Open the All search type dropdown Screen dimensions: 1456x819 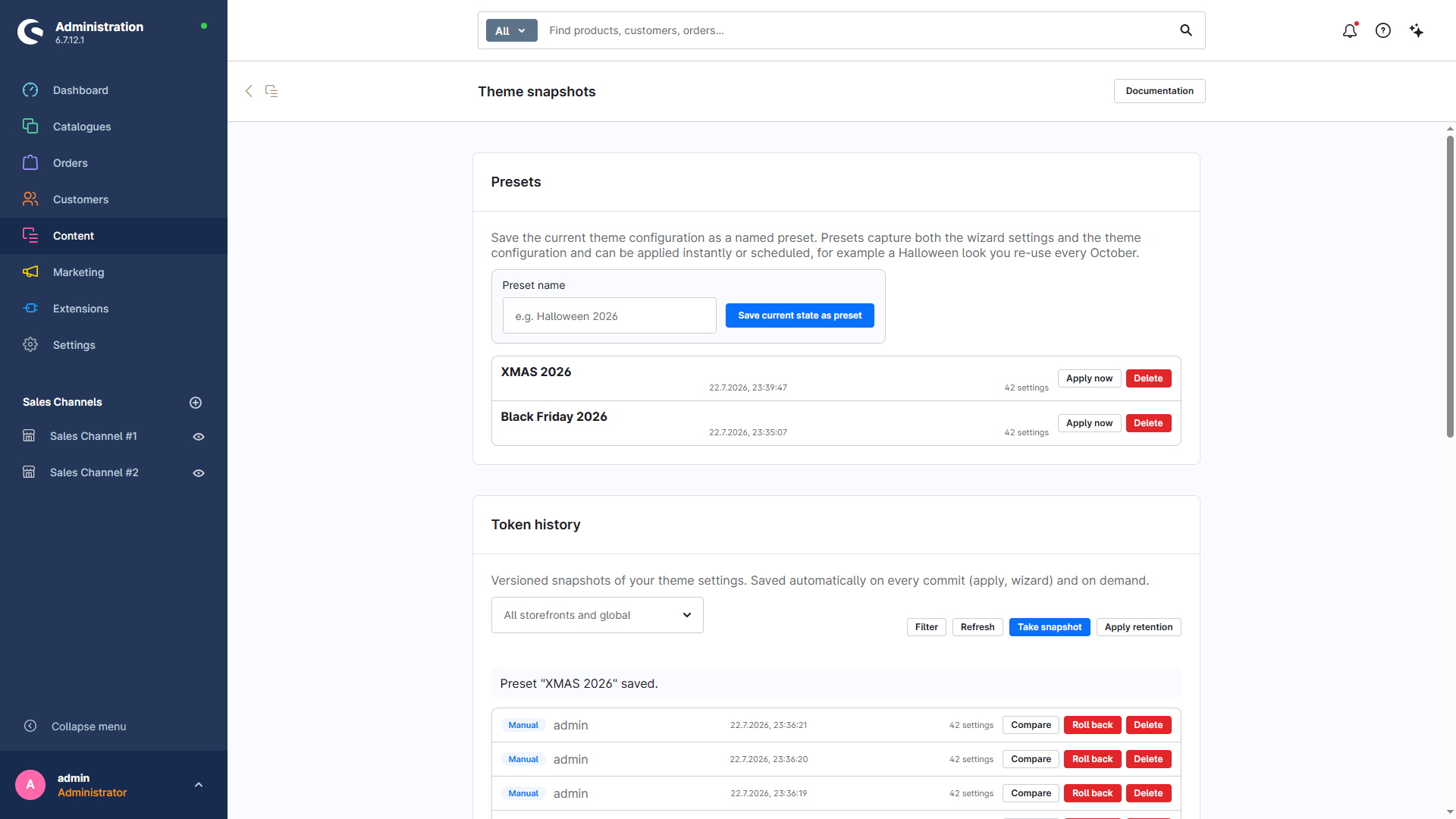(x=511, y=30)
